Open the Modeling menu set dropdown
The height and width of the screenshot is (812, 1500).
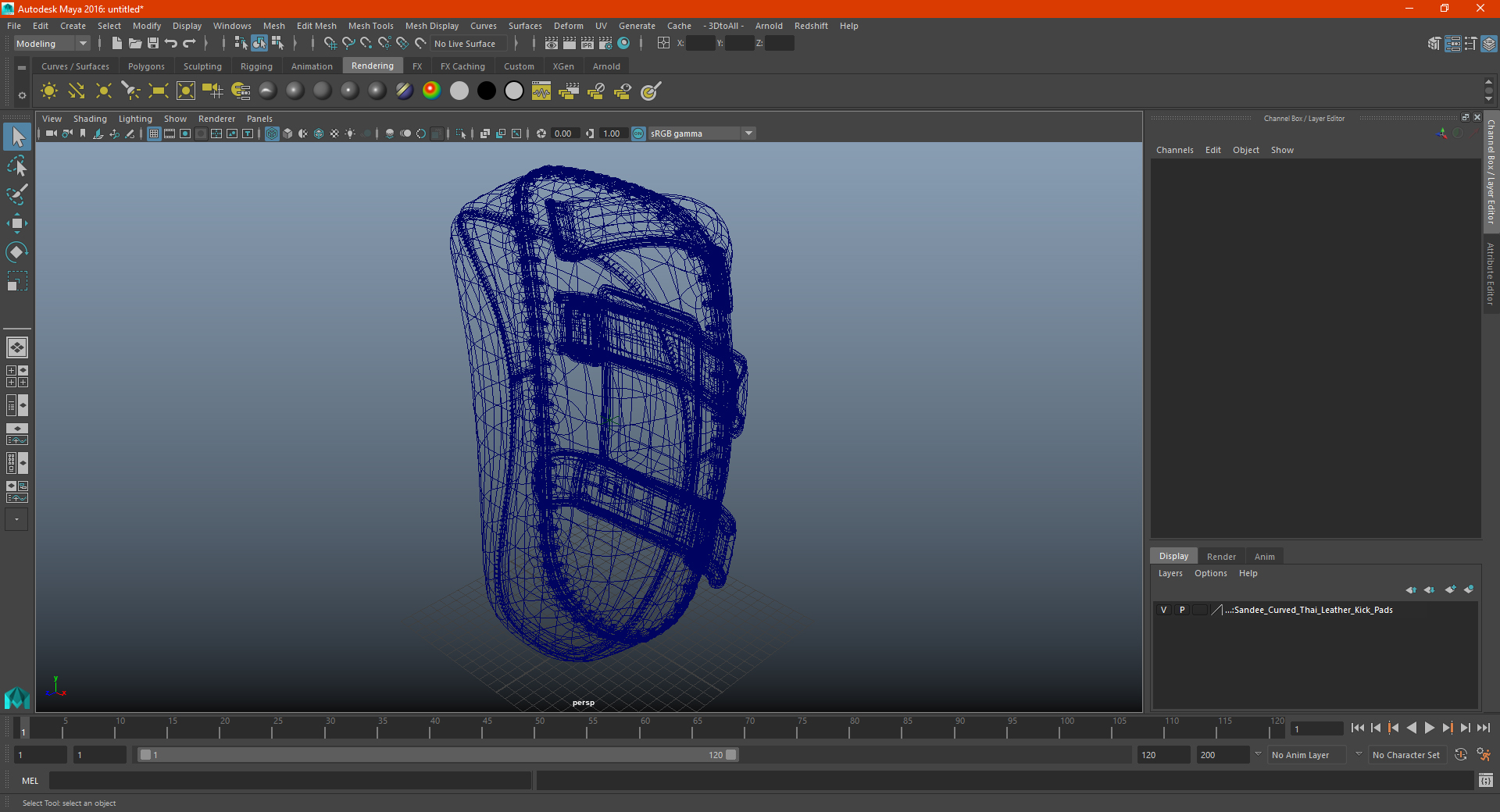point(52,44)
